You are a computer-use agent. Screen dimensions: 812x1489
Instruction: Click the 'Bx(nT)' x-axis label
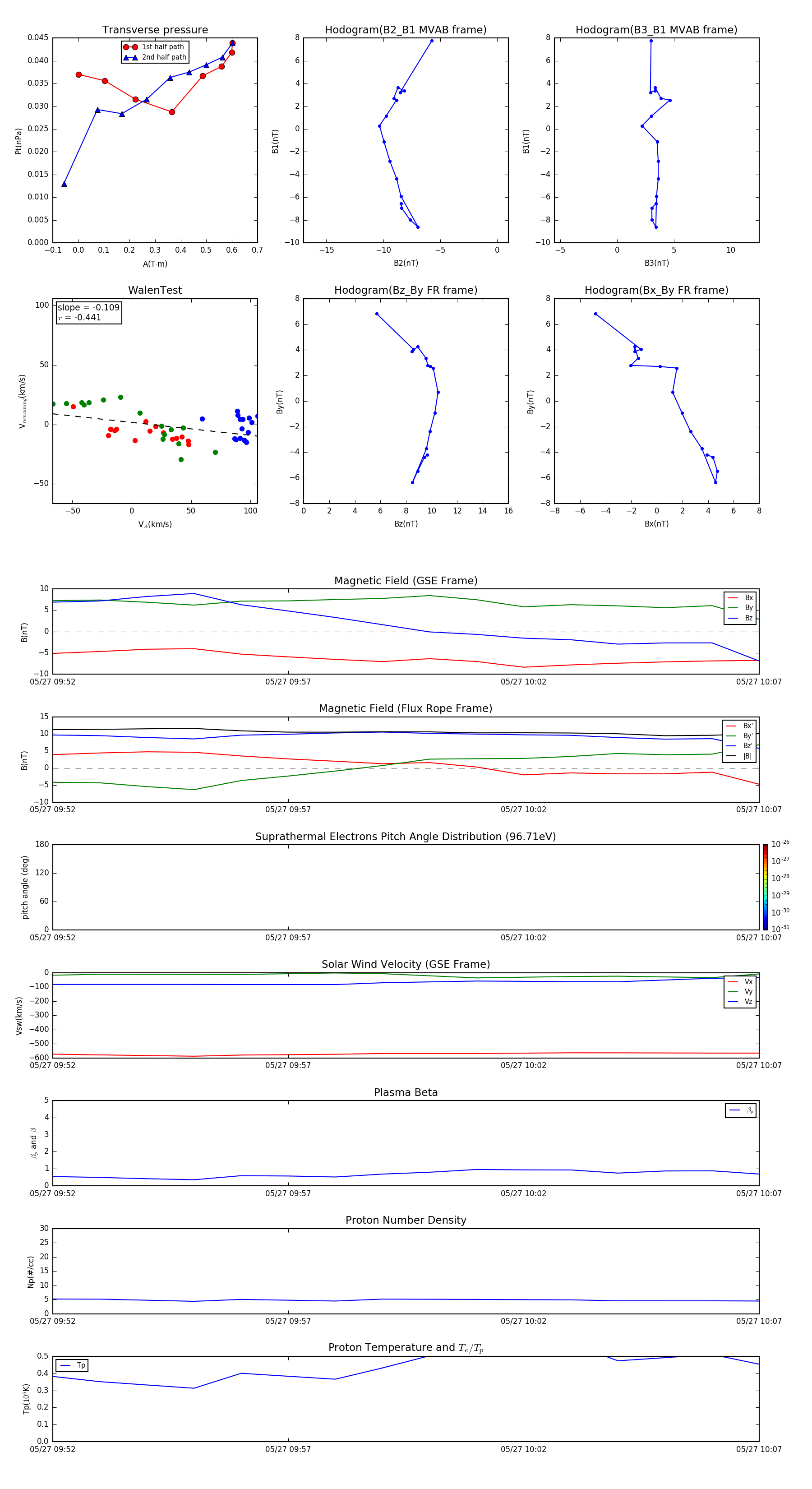point(656,524)
